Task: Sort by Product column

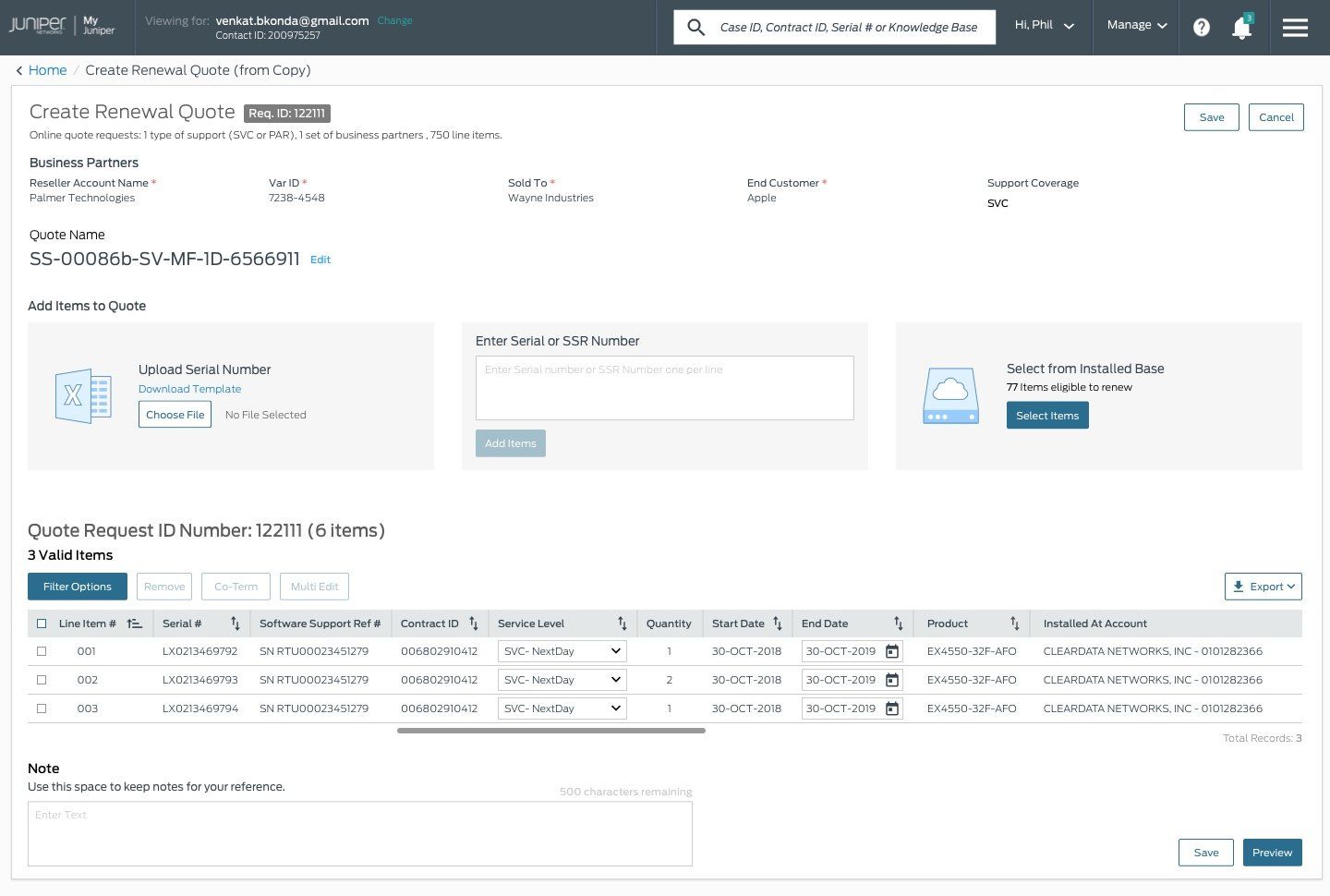Action: [1015, 624]
